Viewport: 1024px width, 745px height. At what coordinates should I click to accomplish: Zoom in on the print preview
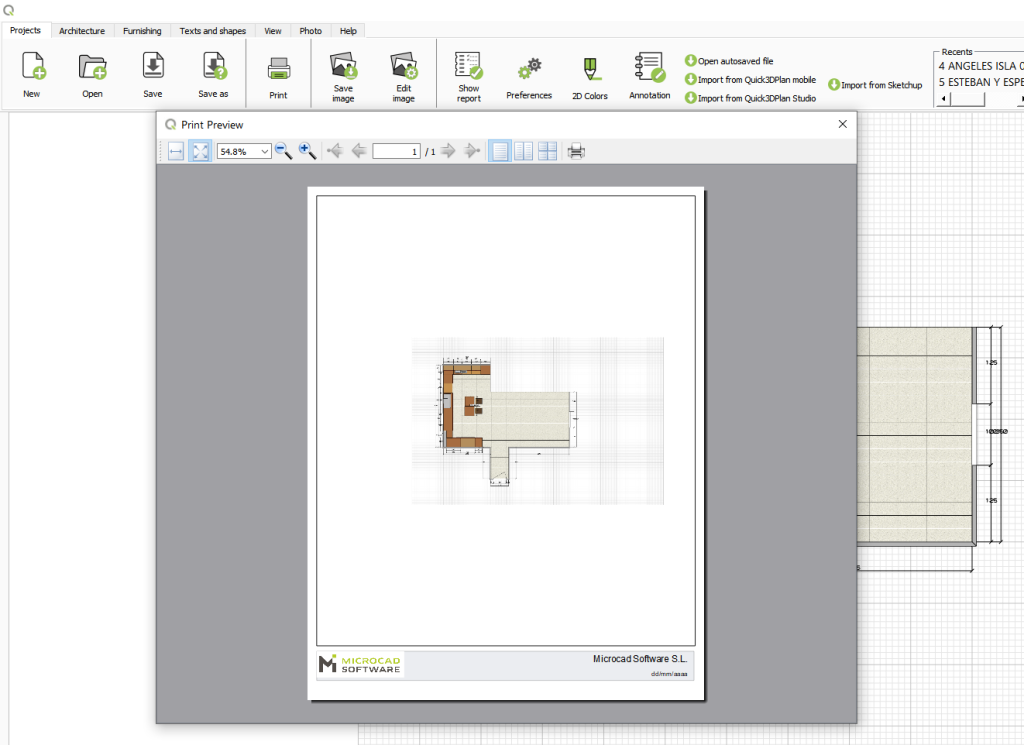[308, 151]
